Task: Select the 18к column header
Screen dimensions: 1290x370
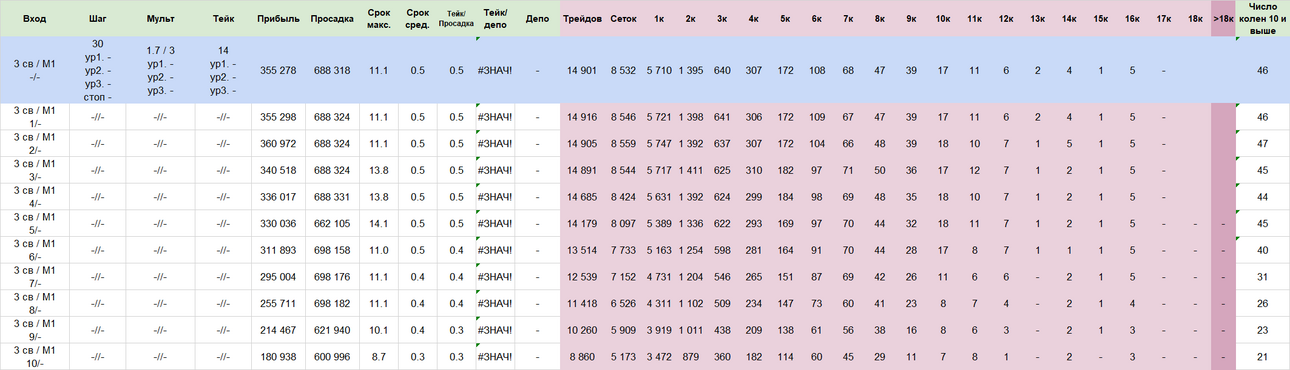Action: pos(1195,19)
